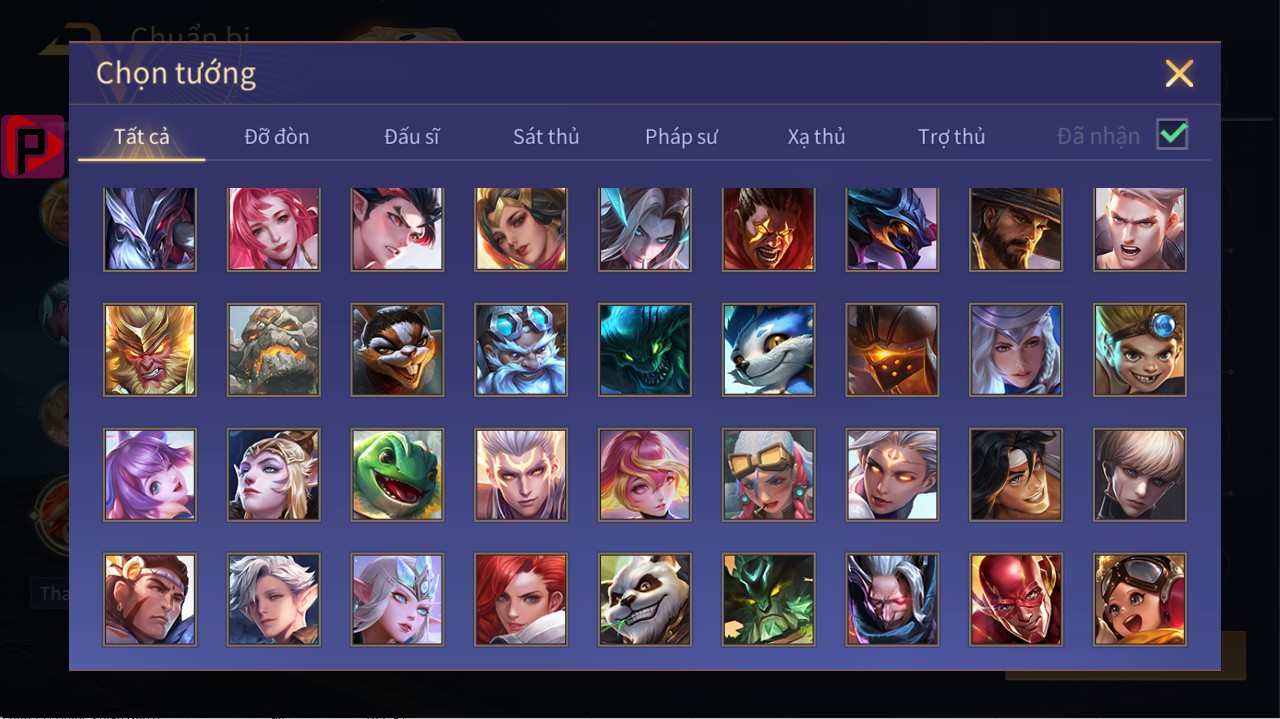The width and height of the screenshot is (1280, 719).
Task: Choose the white-bearded goggles dwarf hero portrait
Action: tap(521, 350)
